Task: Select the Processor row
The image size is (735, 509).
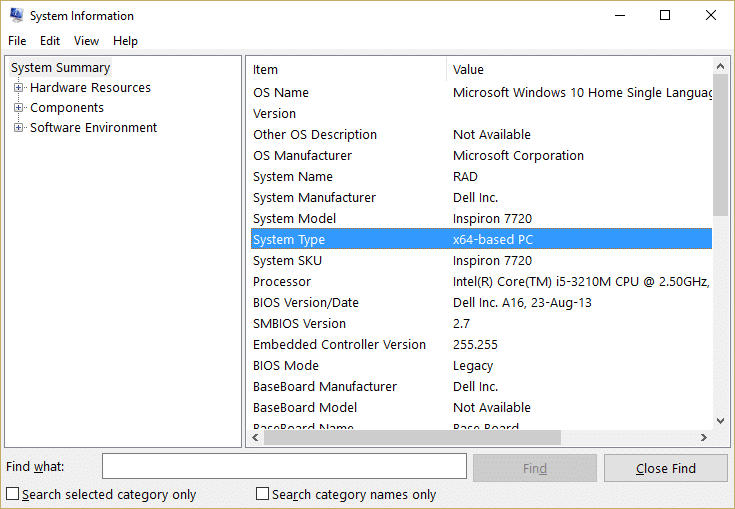Action: pos(481,282)
